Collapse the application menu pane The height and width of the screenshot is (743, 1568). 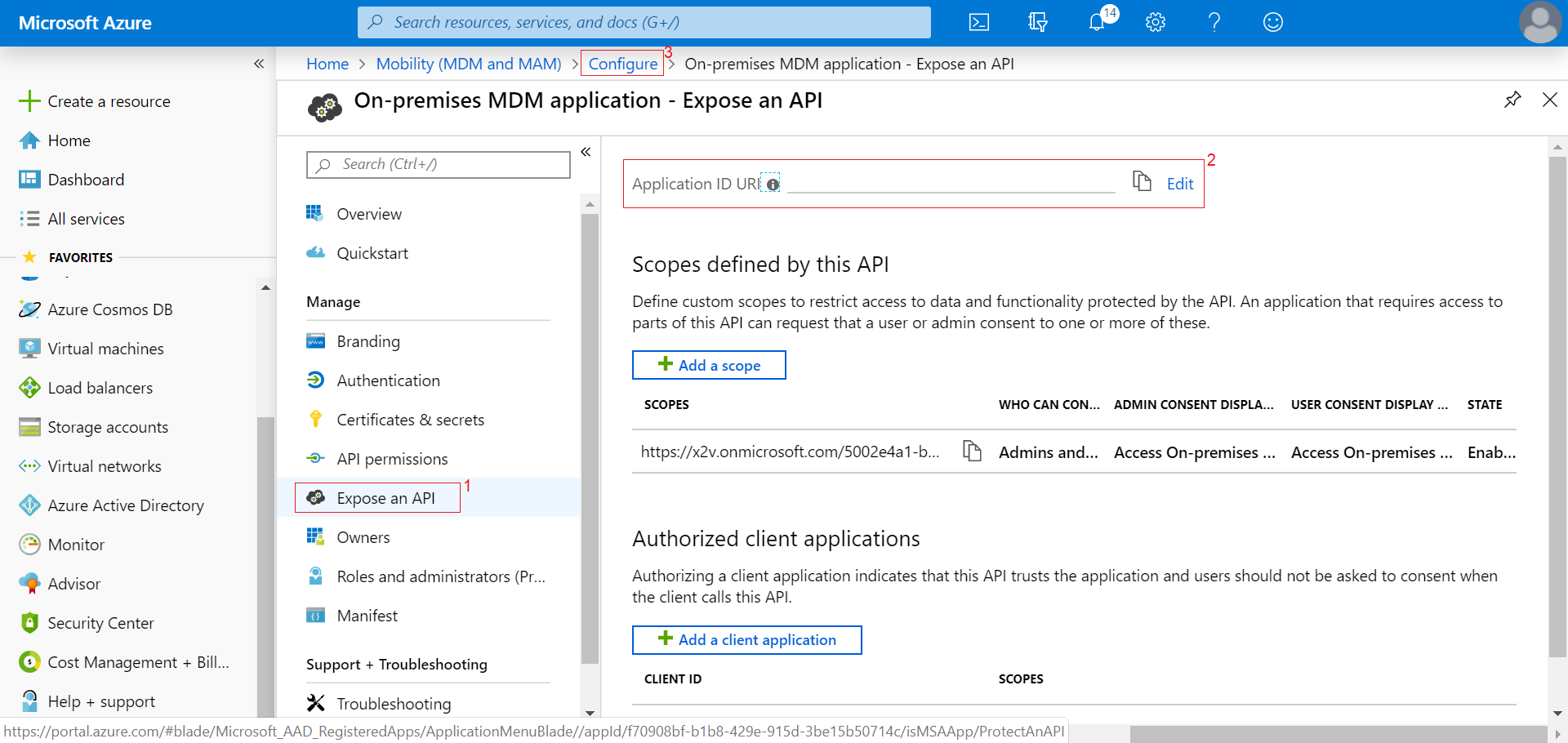[586, 152]
